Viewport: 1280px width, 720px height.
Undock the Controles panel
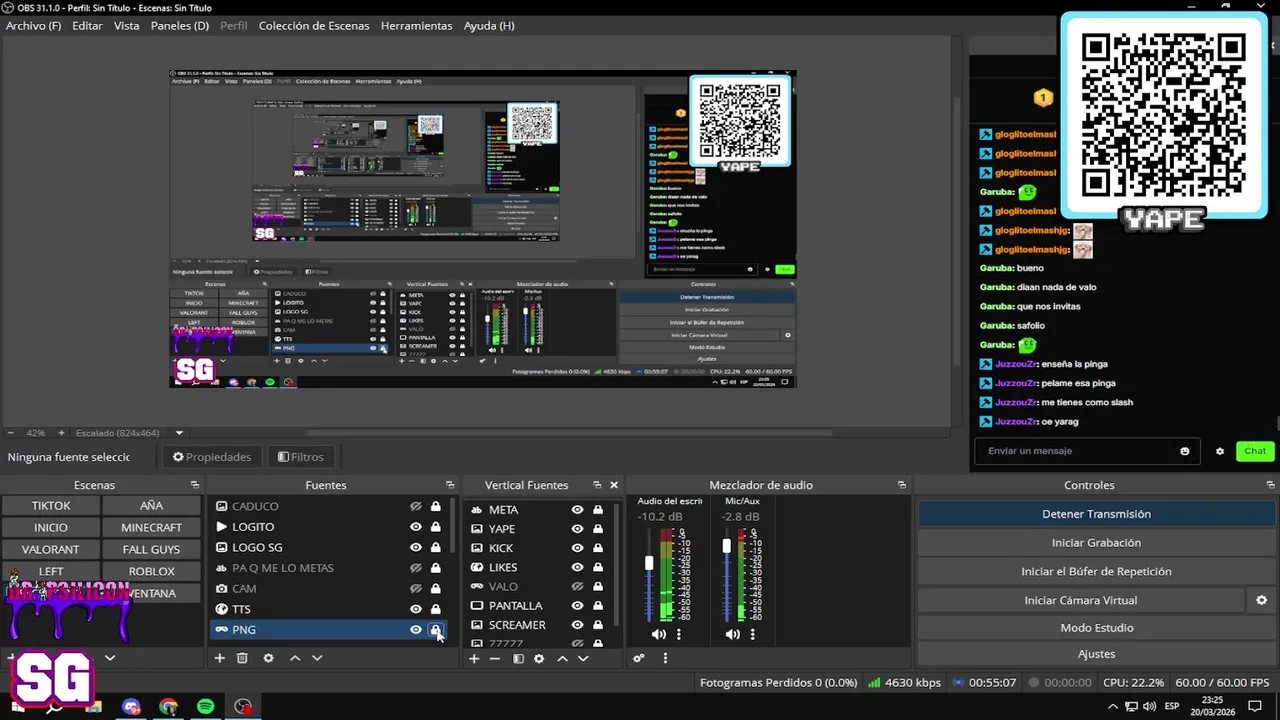[x=1271, y=485]
